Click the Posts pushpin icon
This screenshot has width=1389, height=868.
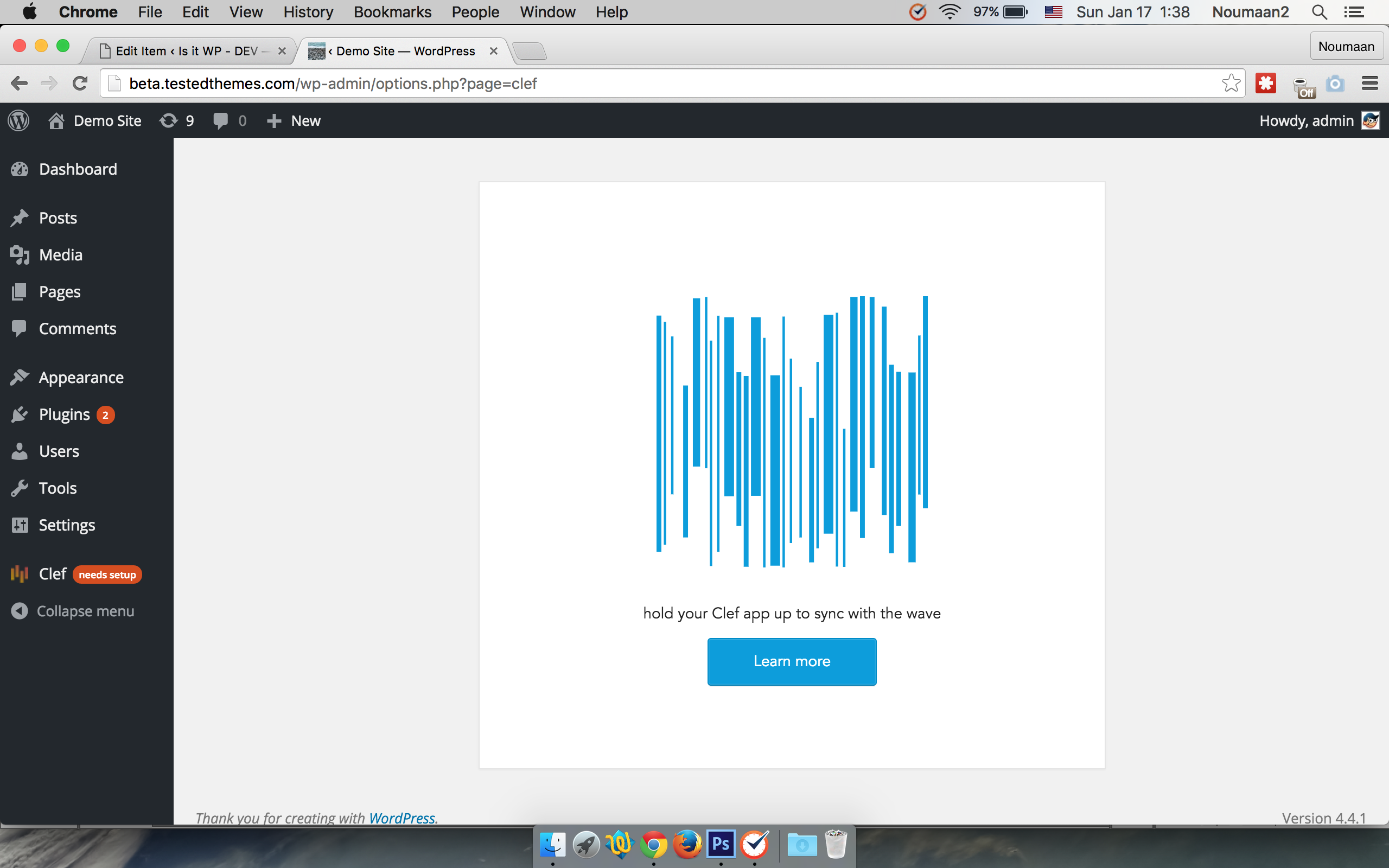(20, 218)
